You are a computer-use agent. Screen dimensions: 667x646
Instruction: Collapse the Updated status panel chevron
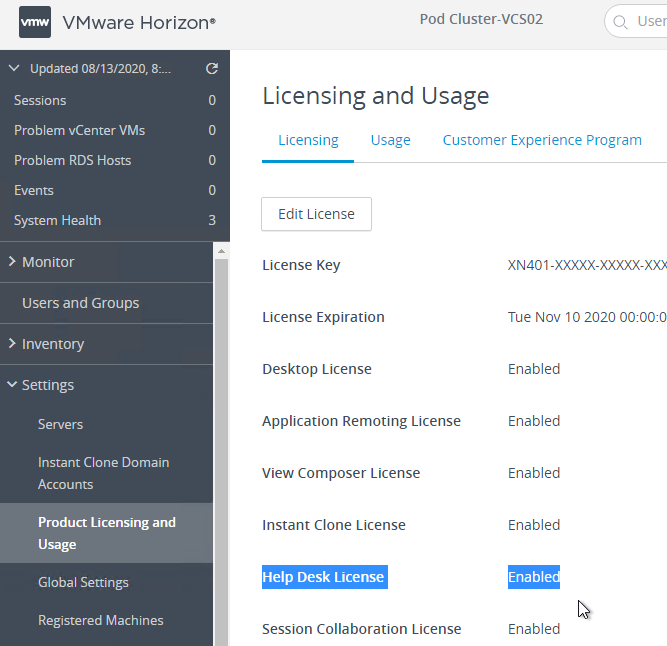[x=14, y=68]
